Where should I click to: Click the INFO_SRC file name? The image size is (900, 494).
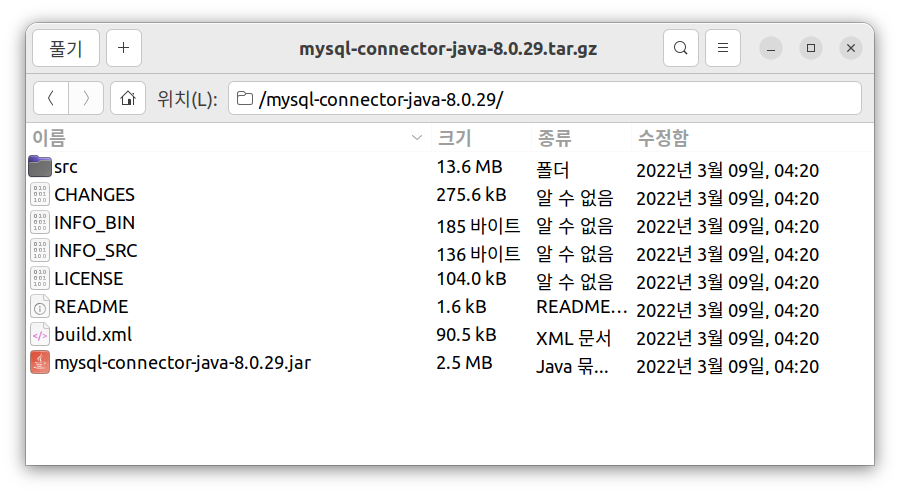[96, 251]
